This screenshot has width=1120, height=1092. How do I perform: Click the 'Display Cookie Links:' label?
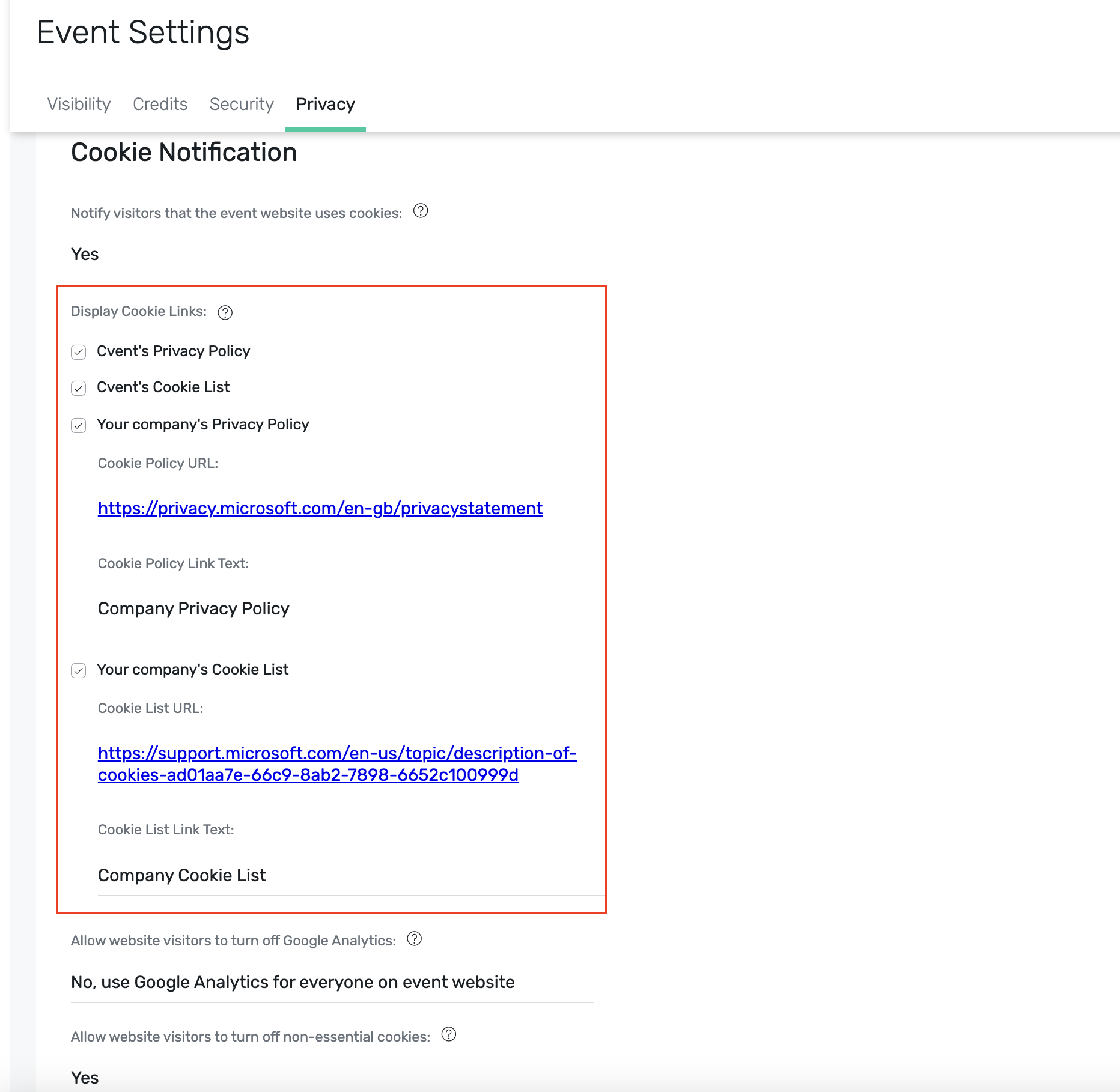(x=139, y=311)
